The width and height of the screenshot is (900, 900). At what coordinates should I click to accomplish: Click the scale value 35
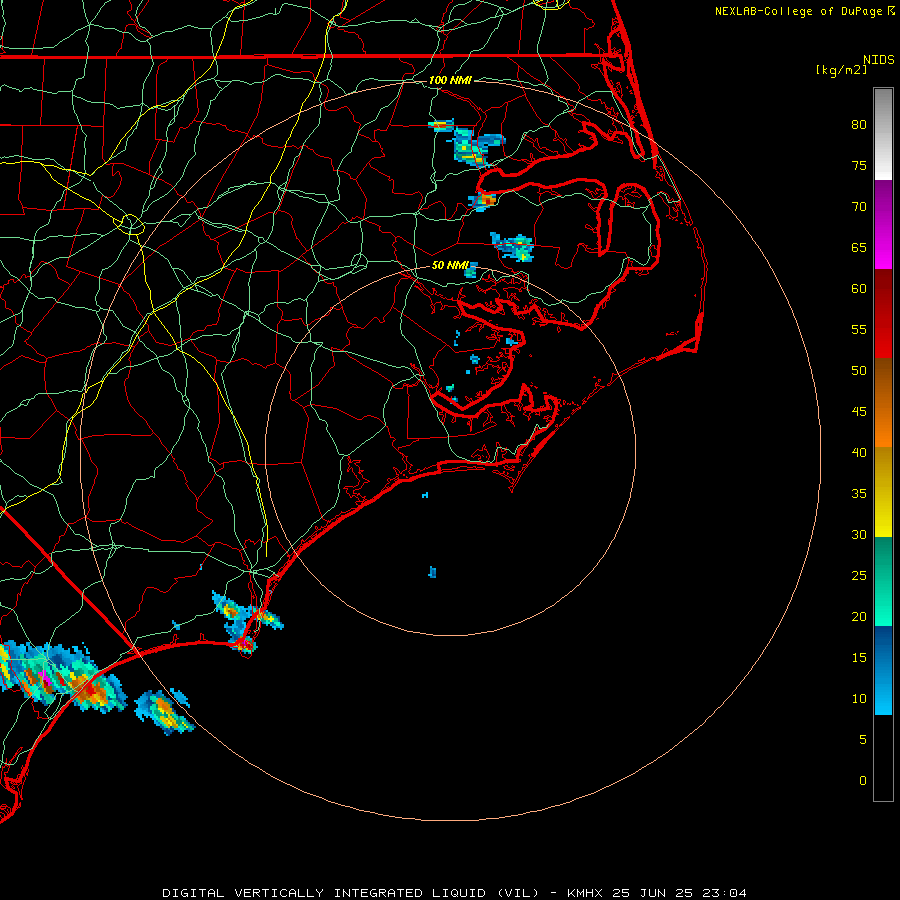pos(859,494)
